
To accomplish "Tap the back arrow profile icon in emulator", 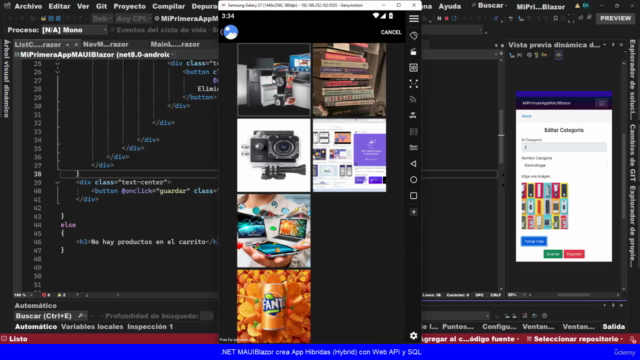I will (x=230, y=32).
